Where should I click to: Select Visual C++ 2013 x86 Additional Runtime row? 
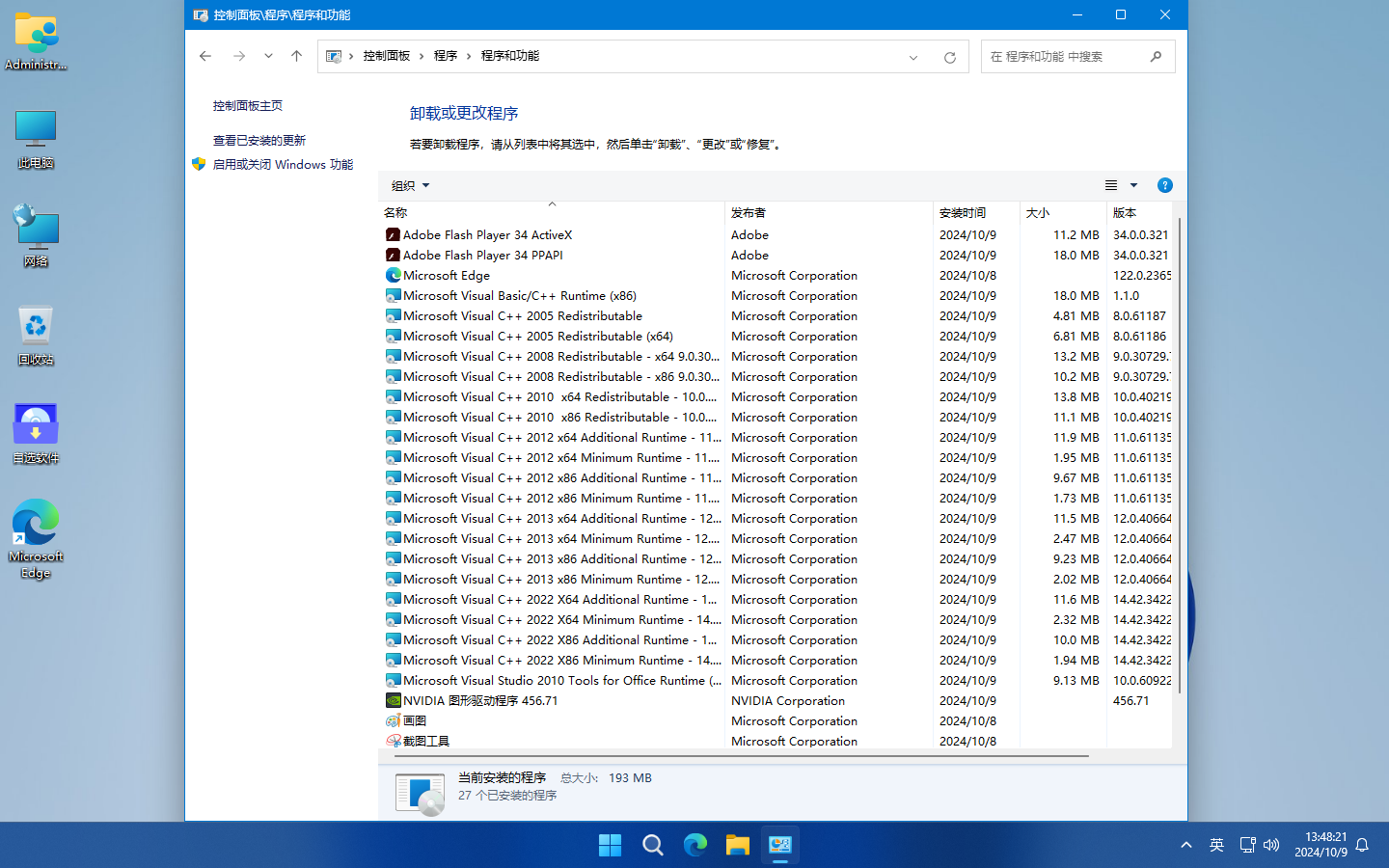coord(776,558)
